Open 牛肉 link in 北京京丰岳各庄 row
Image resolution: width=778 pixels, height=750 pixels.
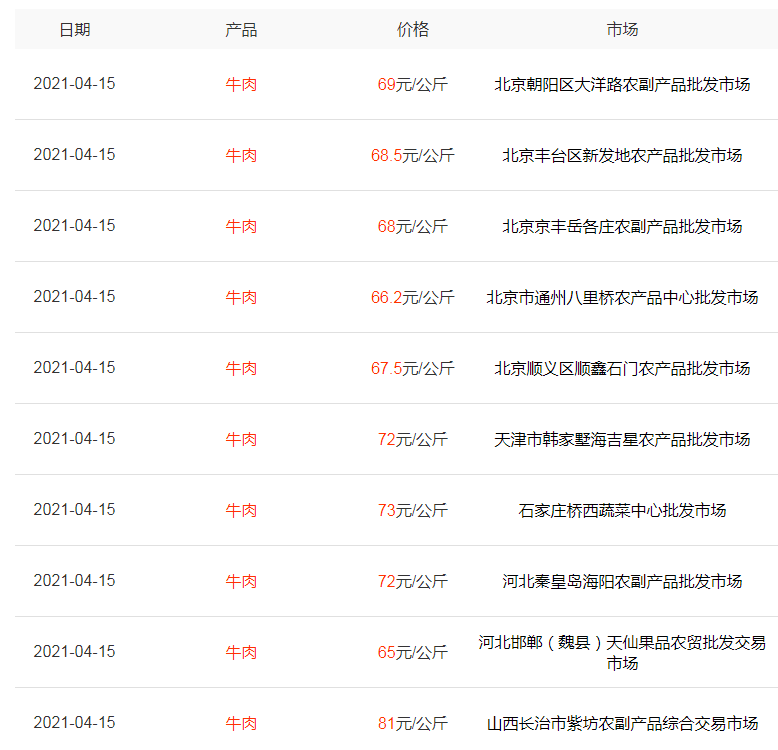coord(241,226)
